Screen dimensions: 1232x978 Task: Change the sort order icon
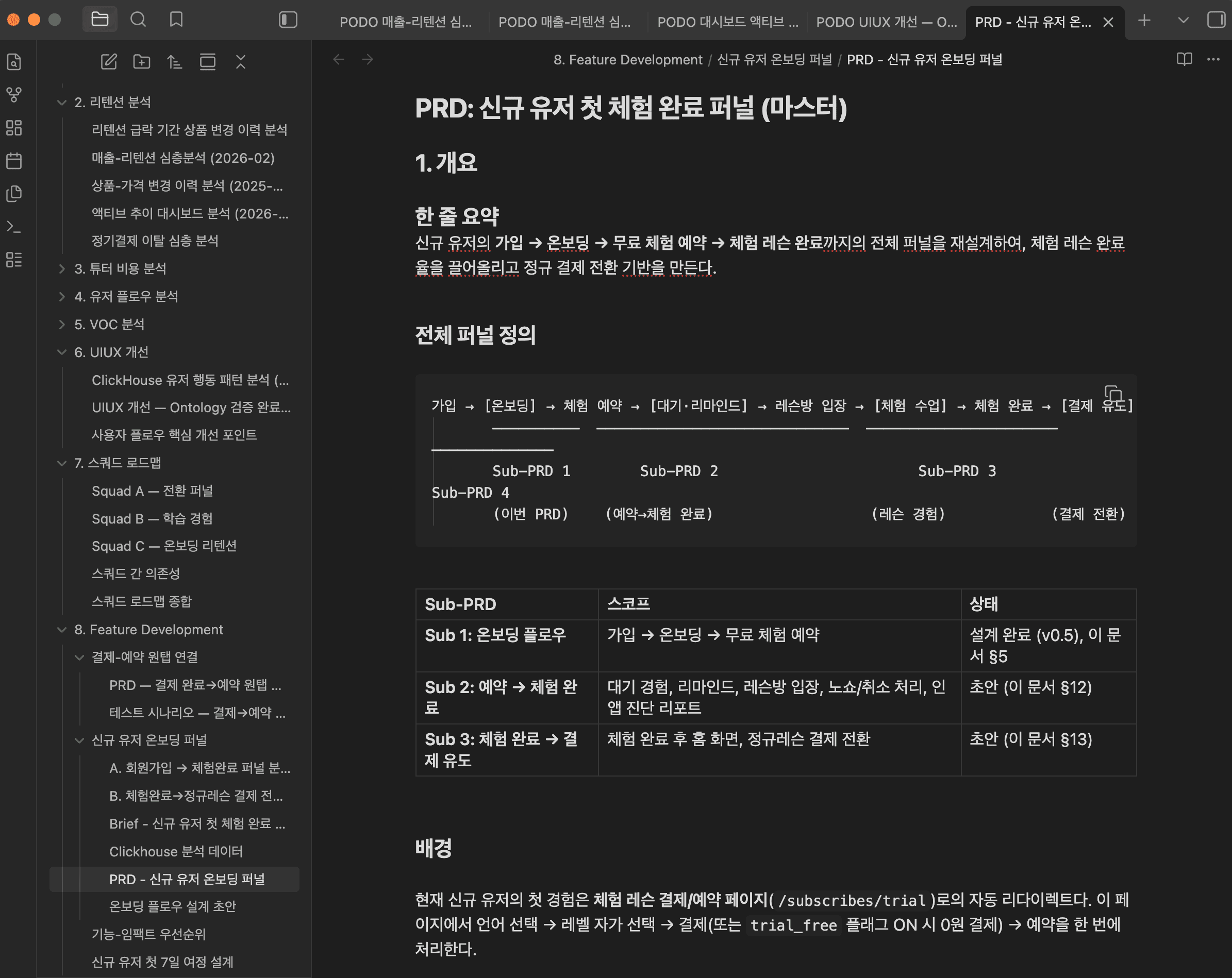(x=174, y=61)
